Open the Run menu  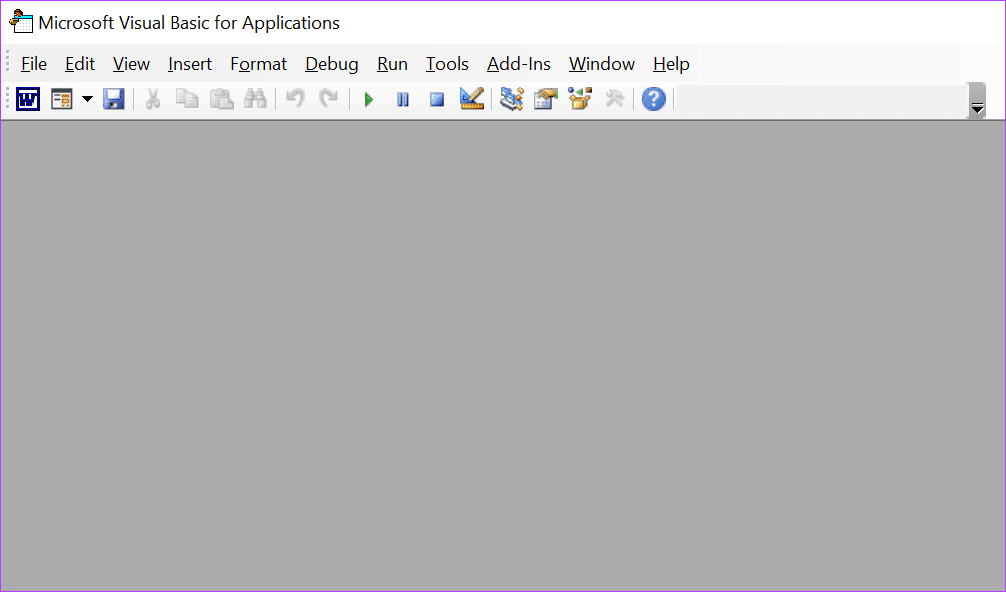tap(392, 64)
